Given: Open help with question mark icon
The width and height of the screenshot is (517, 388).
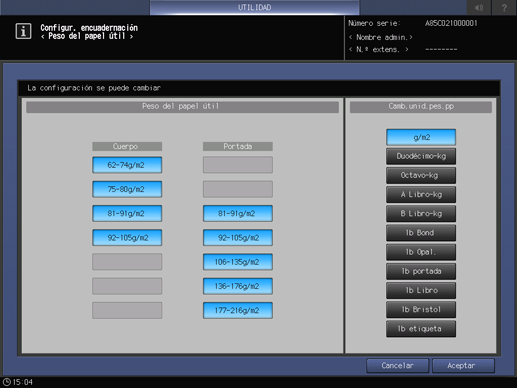Looking at the screenshot, I should pyautogui.click(x=504, y=7).
